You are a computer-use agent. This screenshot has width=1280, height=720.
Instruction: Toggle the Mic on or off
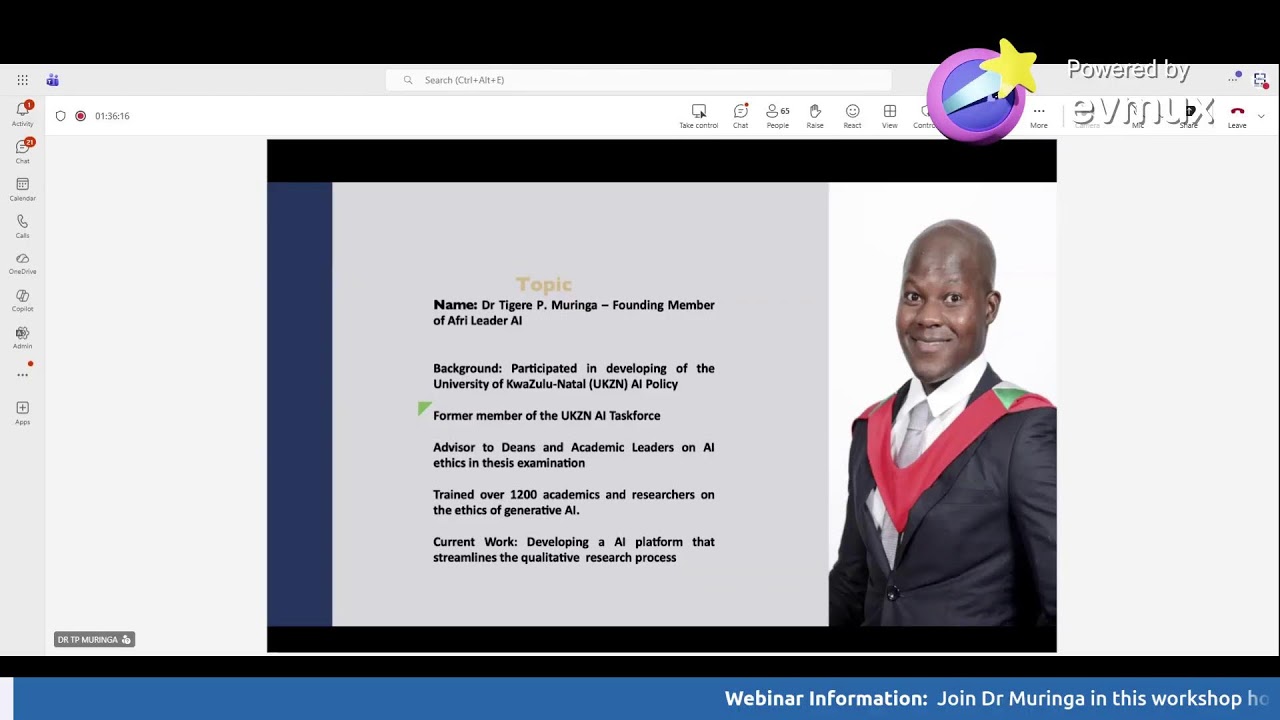[1138, 116]
